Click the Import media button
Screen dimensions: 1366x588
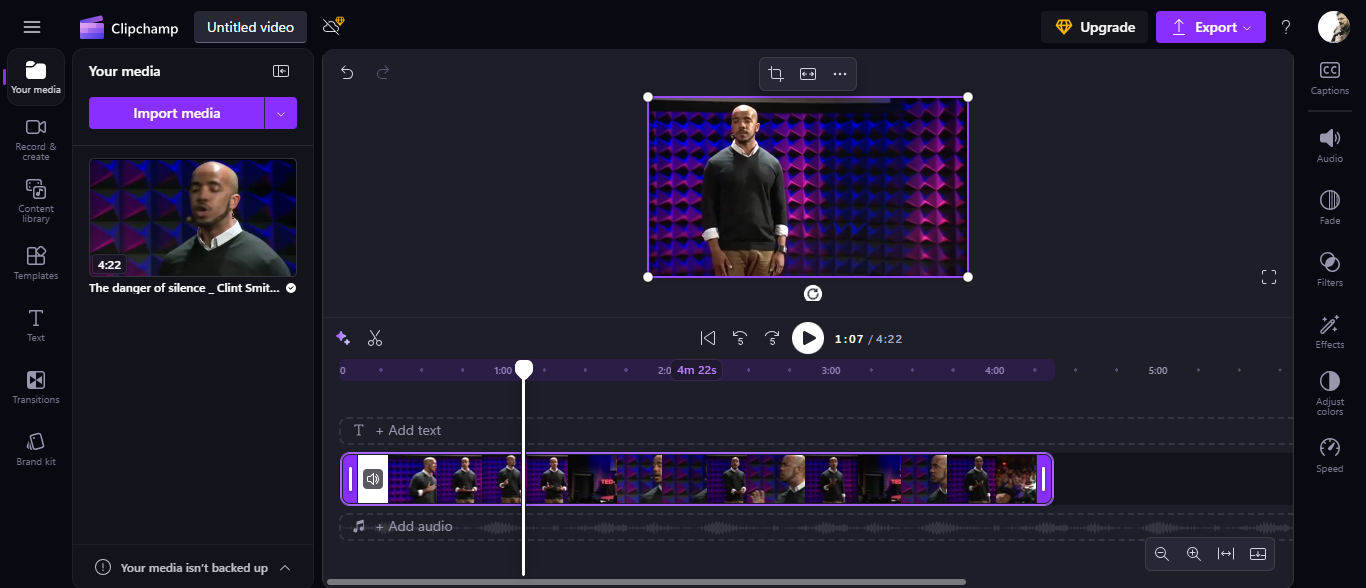(176, 113)
